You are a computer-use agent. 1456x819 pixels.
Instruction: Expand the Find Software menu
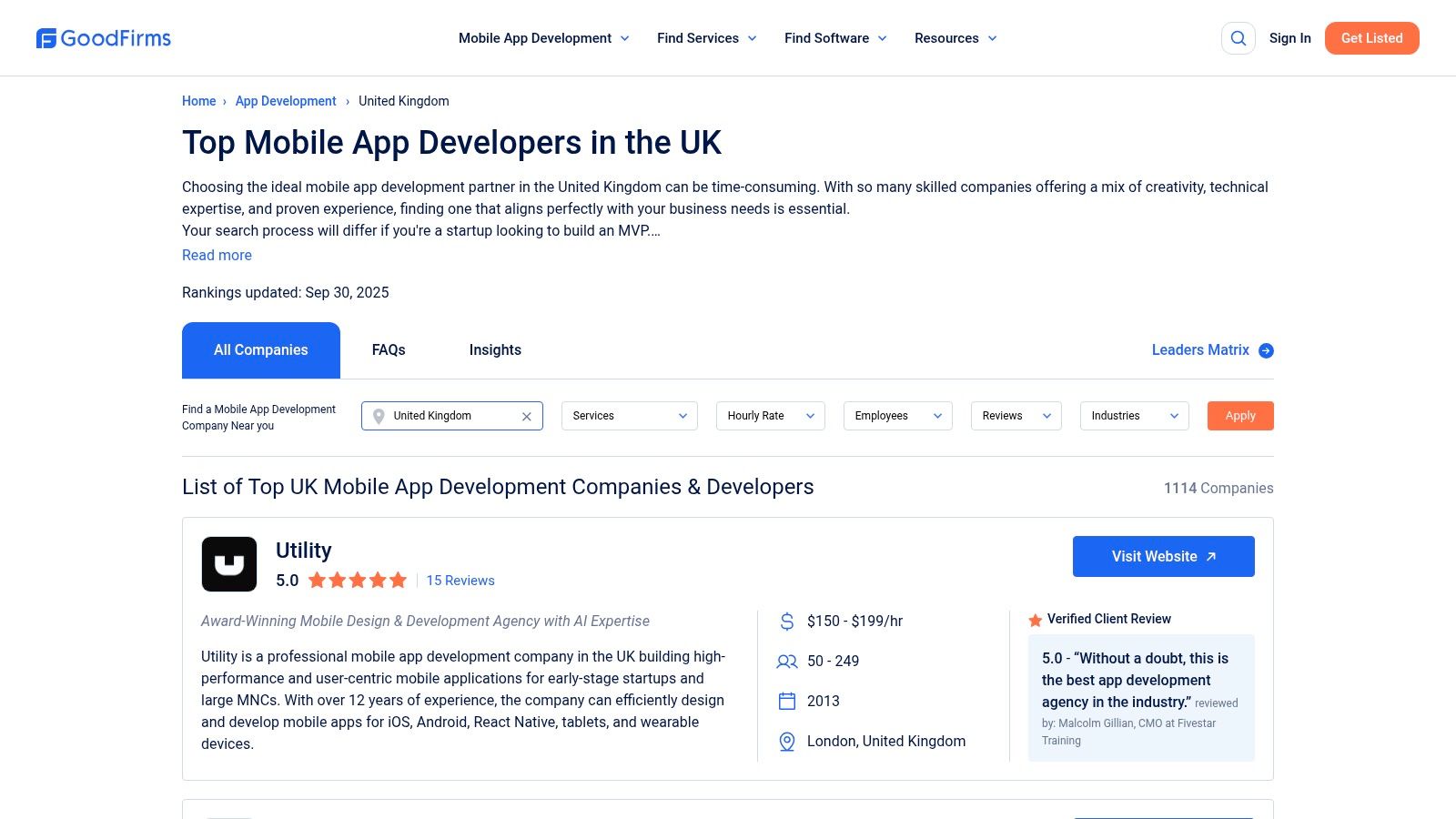[x=835, y=38]
